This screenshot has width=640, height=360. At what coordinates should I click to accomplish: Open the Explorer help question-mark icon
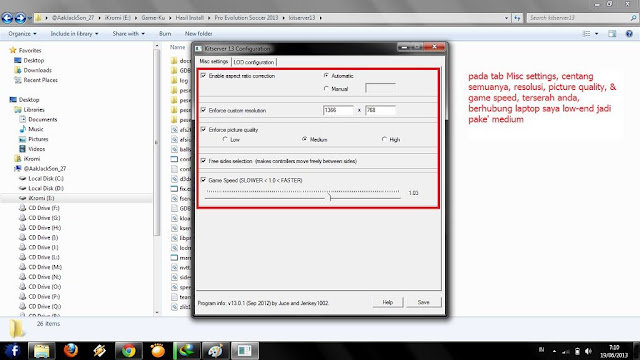[x=629, y=33]
